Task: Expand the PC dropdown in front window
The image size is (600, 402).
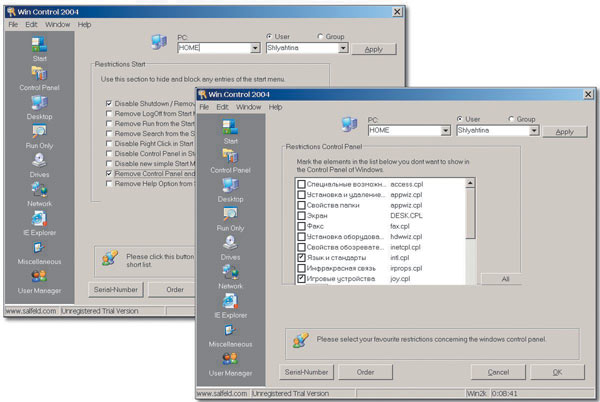Action: pos(445,131)
